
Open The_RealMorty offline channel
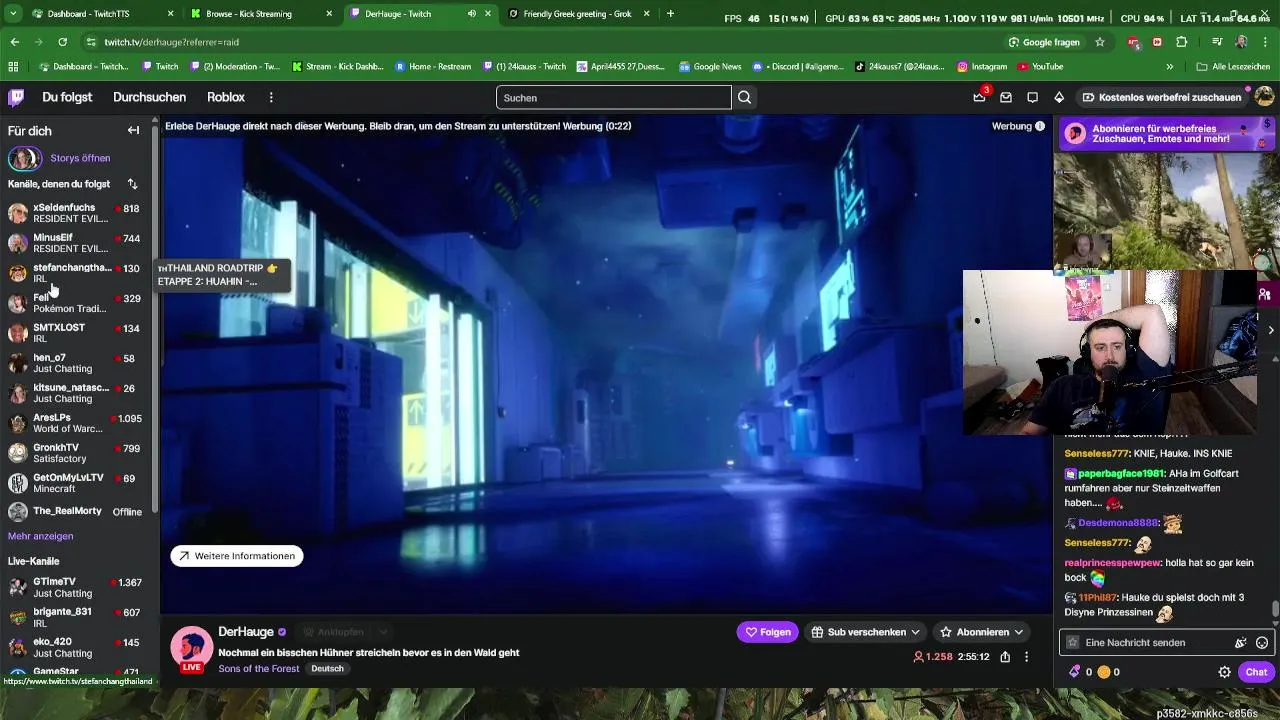(x=76, y=511)
